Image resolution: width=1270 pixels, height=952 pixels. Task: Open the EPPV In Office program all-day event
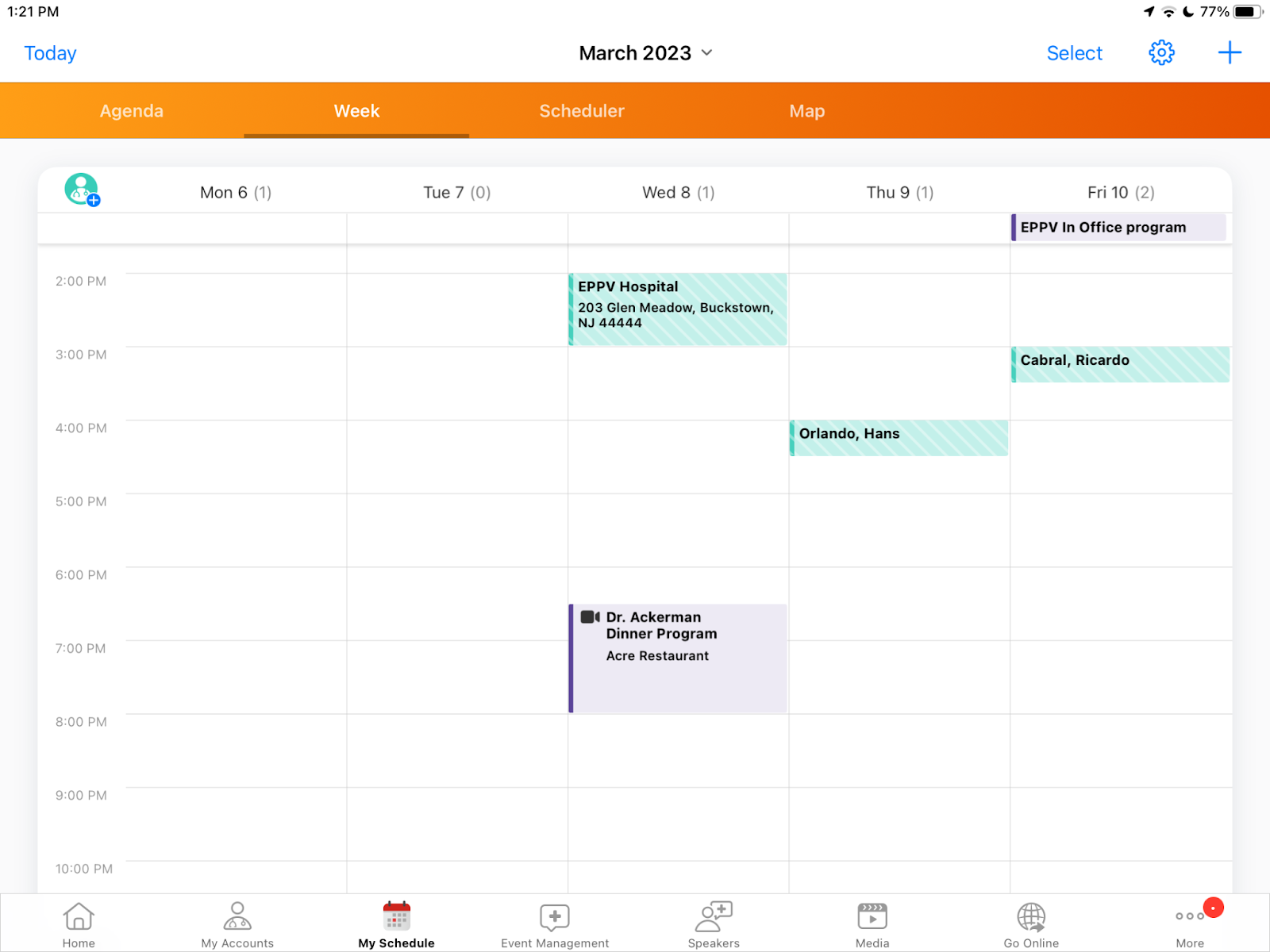pyautogui.click(x=1119, y=228)
